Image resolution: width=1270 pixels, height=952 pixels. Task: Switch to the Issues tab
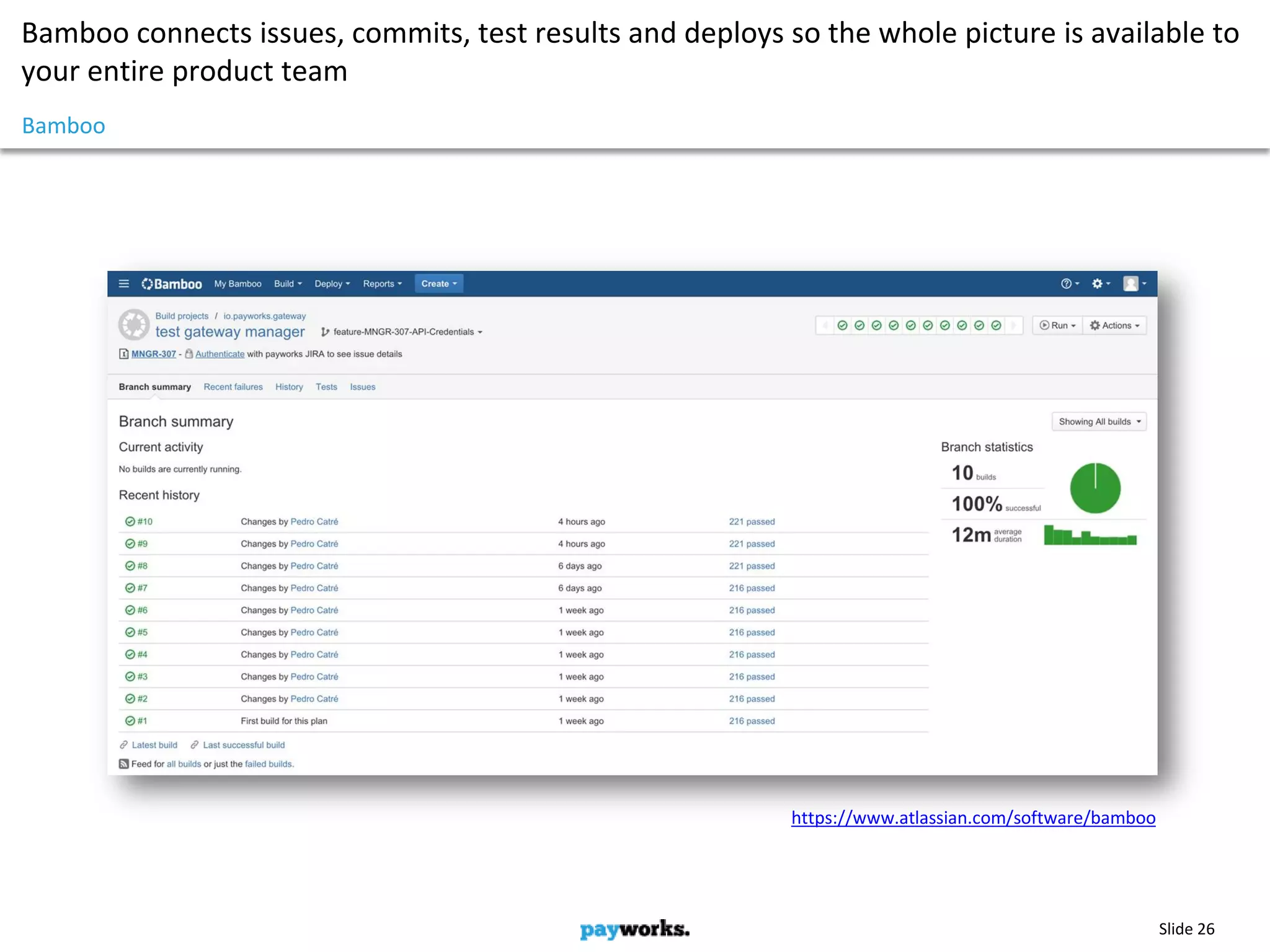click(363, 387)
